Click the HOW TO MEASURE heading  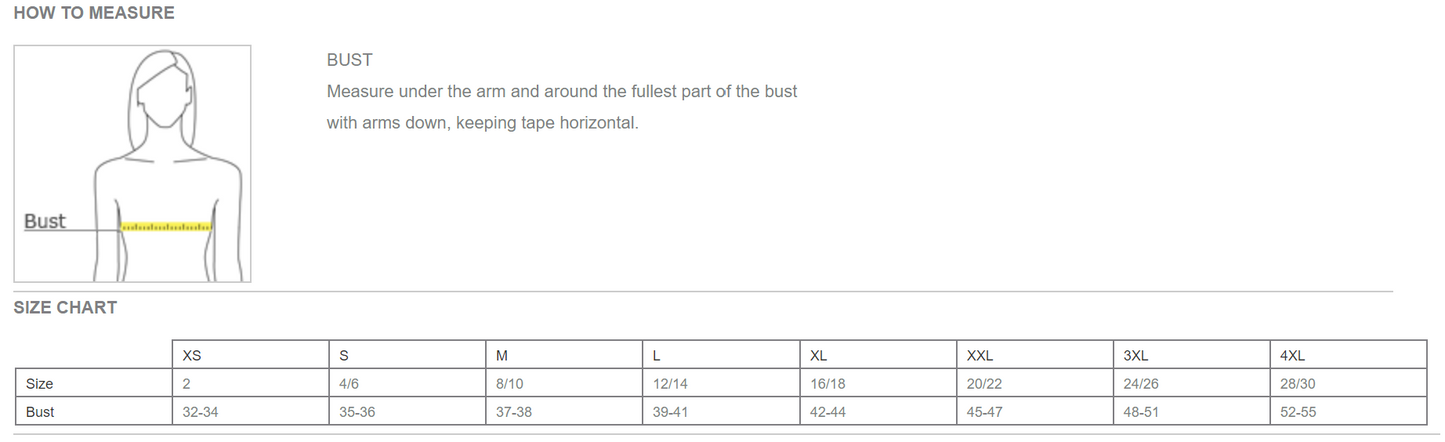point(94,13)
